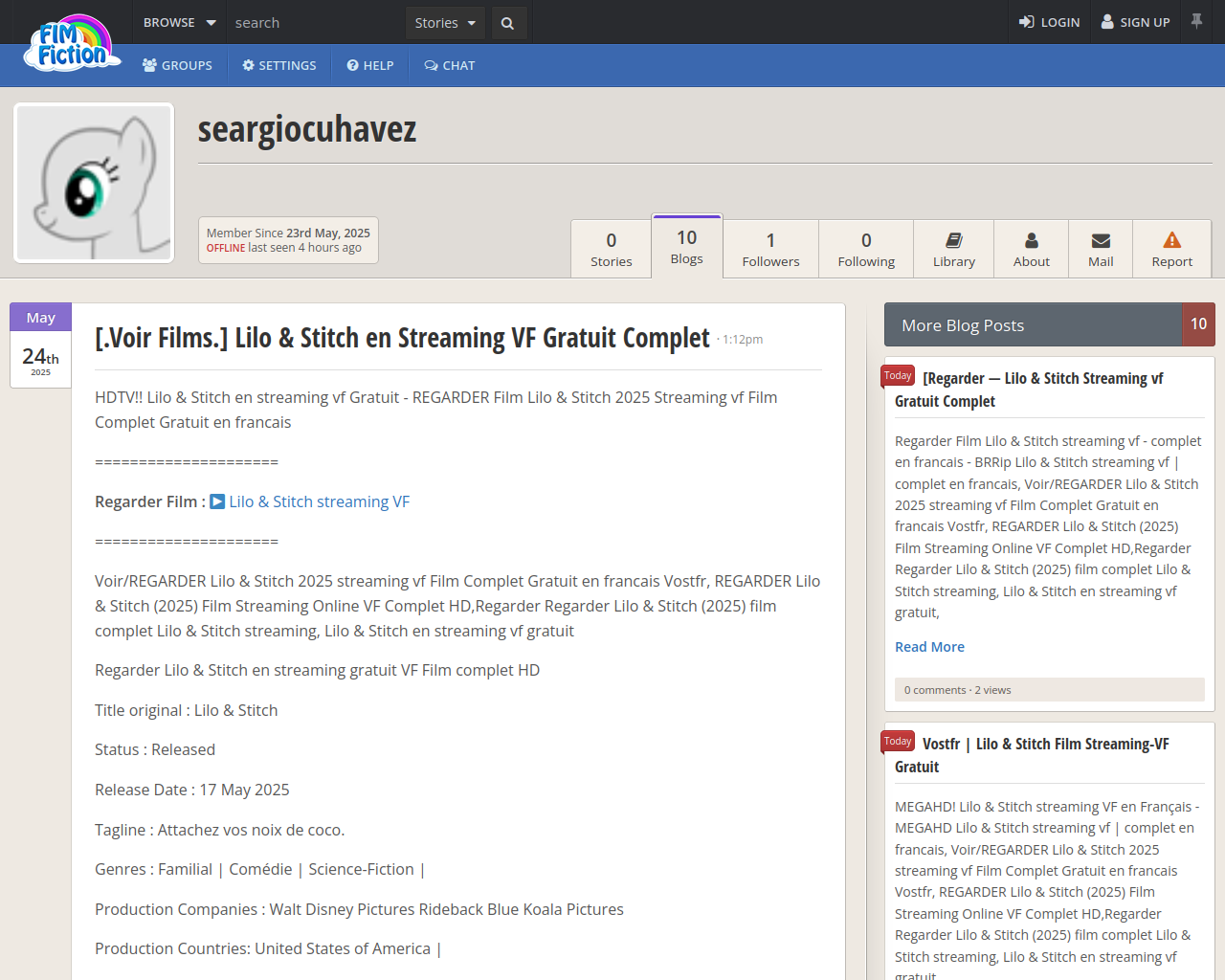Switch to the Blogs tab
Screen dimensions: 1225x980
pyautogui.click(x=687, y=247)
